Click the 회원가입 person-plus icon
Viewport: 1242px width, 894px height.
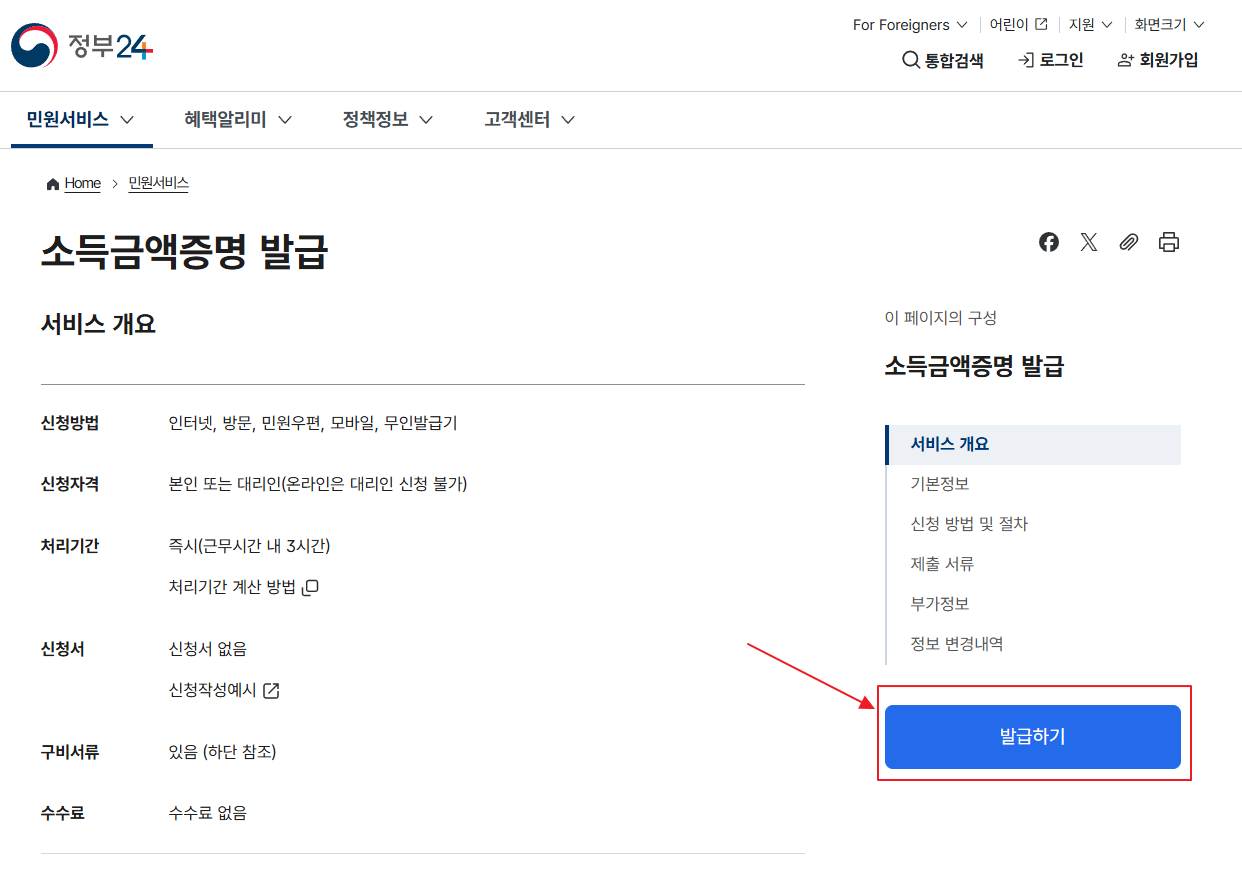tap(1126, 60)
